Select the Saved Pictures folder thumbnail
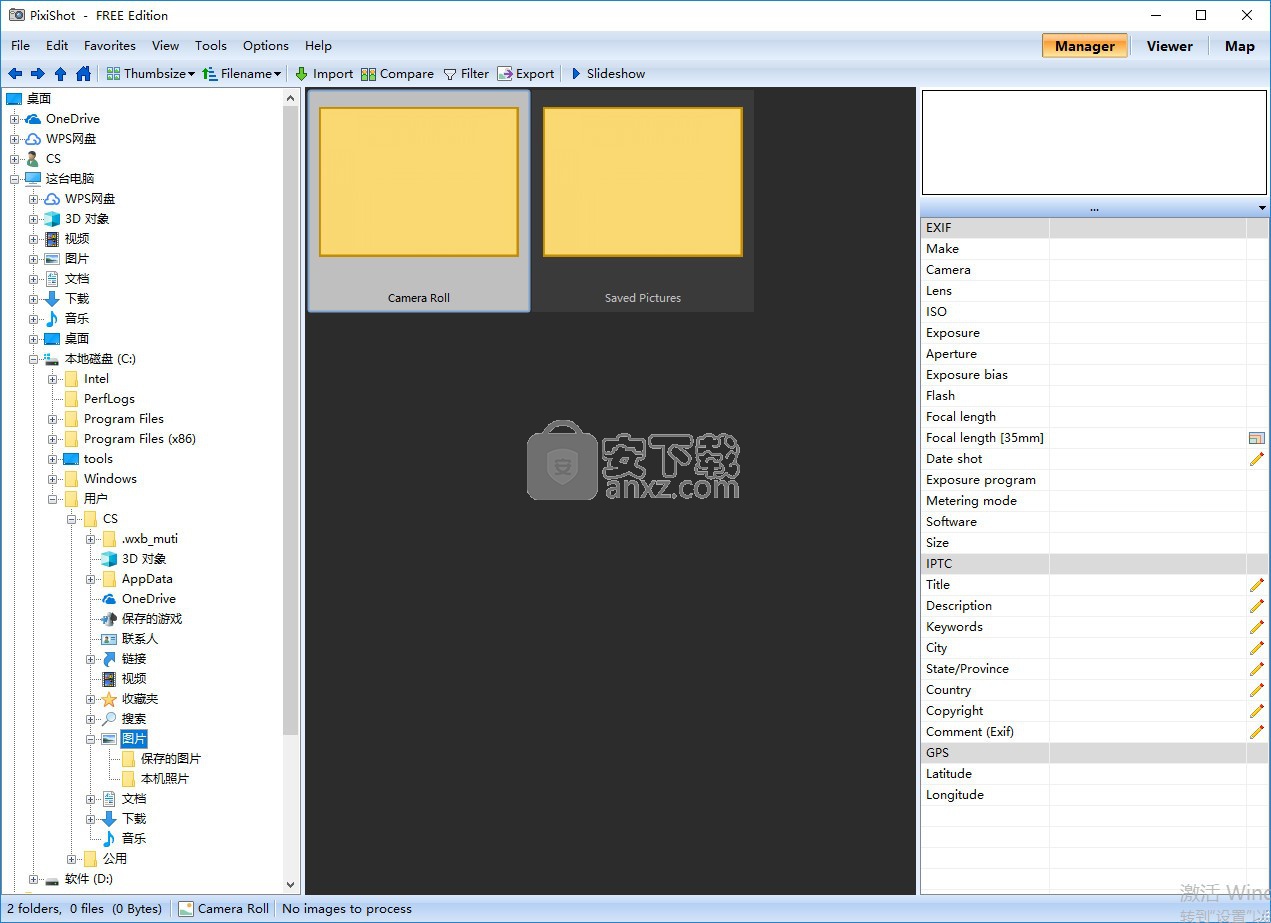Viewport: 1271px width, 923px height. [x=643, y=200]
